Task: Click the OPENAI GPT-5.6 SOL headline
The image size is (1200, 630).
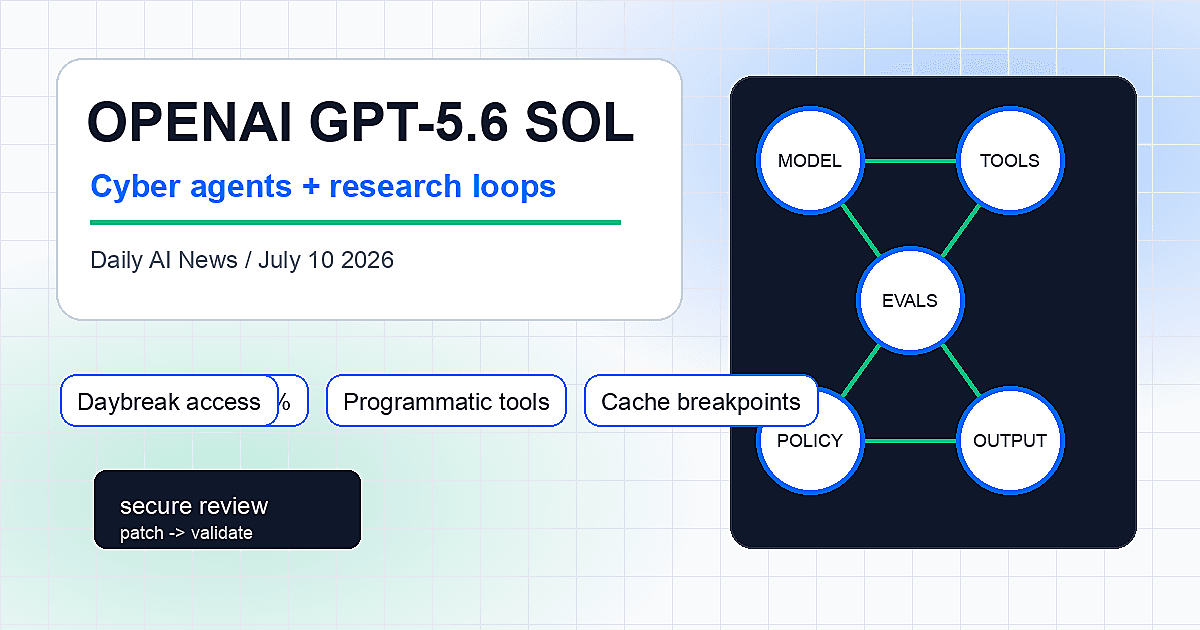Action: (x=361, y=124)
